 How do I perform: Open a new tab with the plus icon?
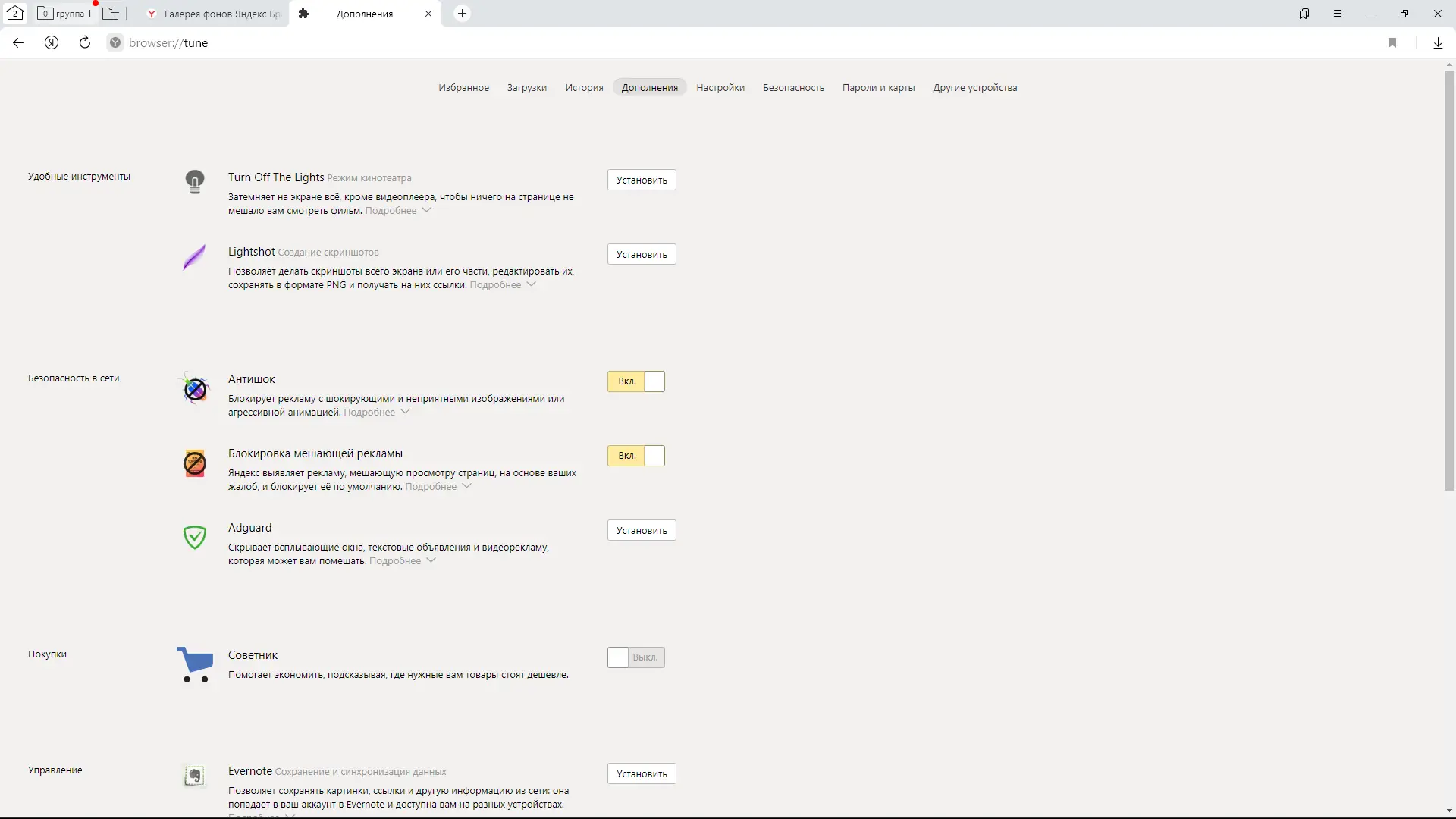tap(462, 14)
